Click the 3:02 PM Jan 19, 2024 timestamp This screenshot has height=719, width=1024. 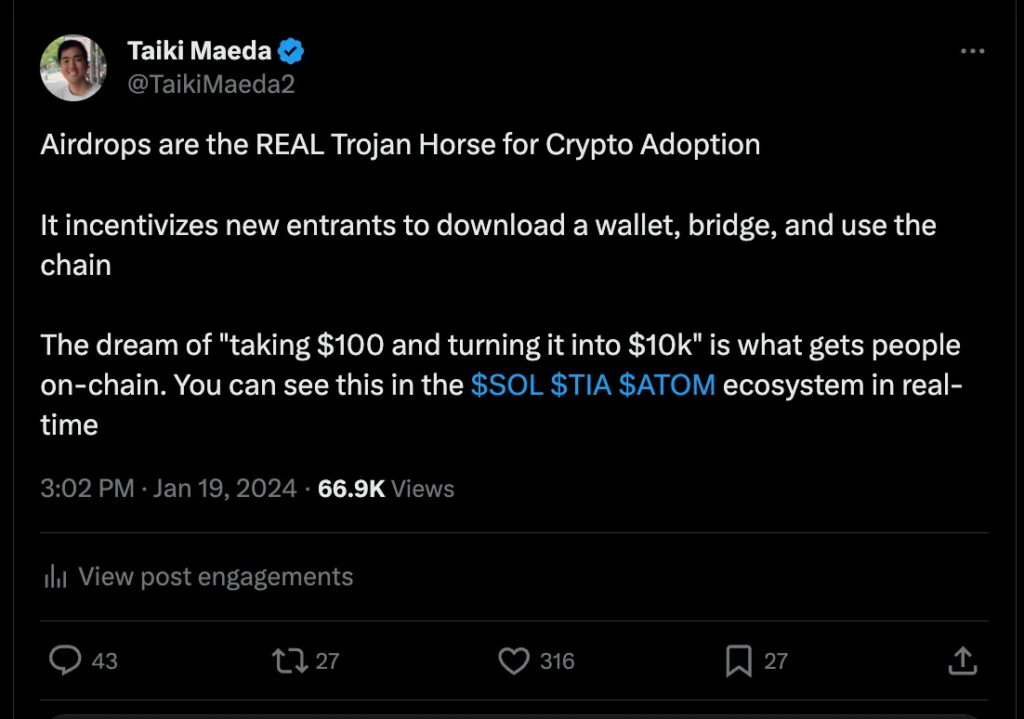click(x=168, y=489)
